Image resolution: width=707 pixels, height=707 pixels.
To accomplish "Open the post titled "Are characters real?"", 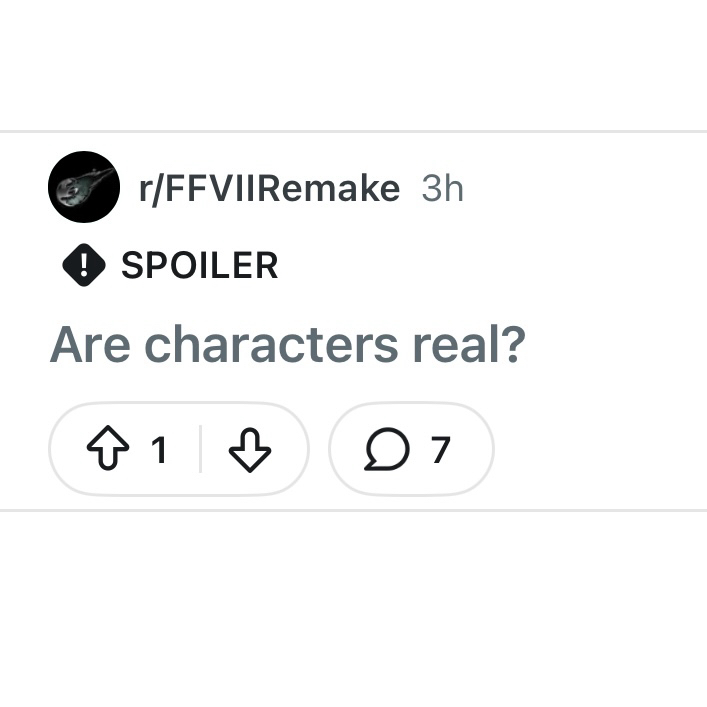I will 287,345.
